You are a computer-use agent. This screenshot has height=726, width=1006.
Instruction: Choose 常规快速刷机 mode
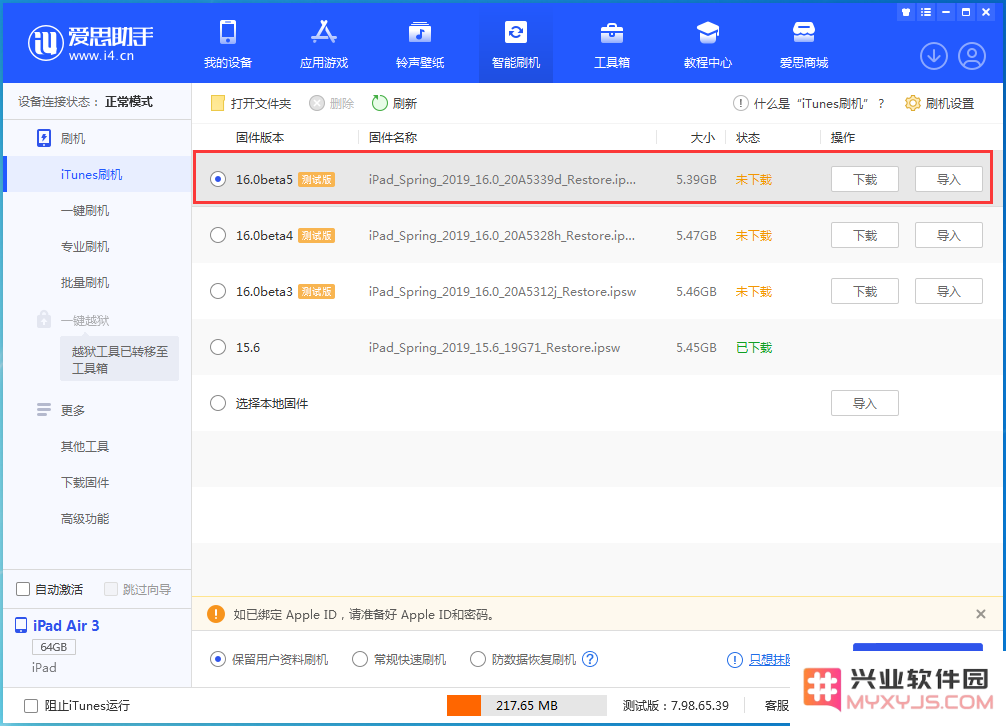click(x=360, y=659)
